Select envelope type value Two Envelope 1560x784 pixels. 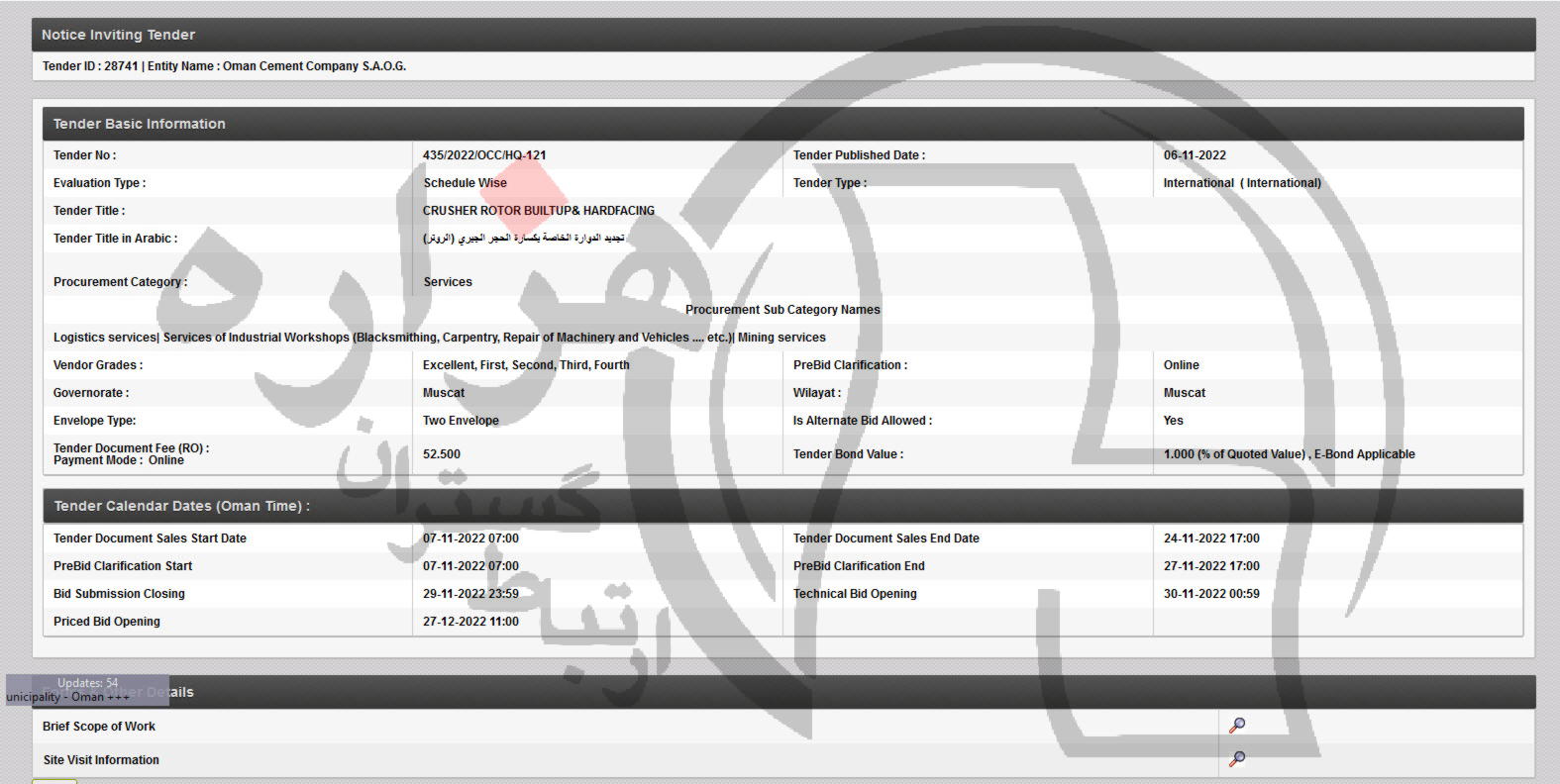pyautogui.click(x=461, y=421)
